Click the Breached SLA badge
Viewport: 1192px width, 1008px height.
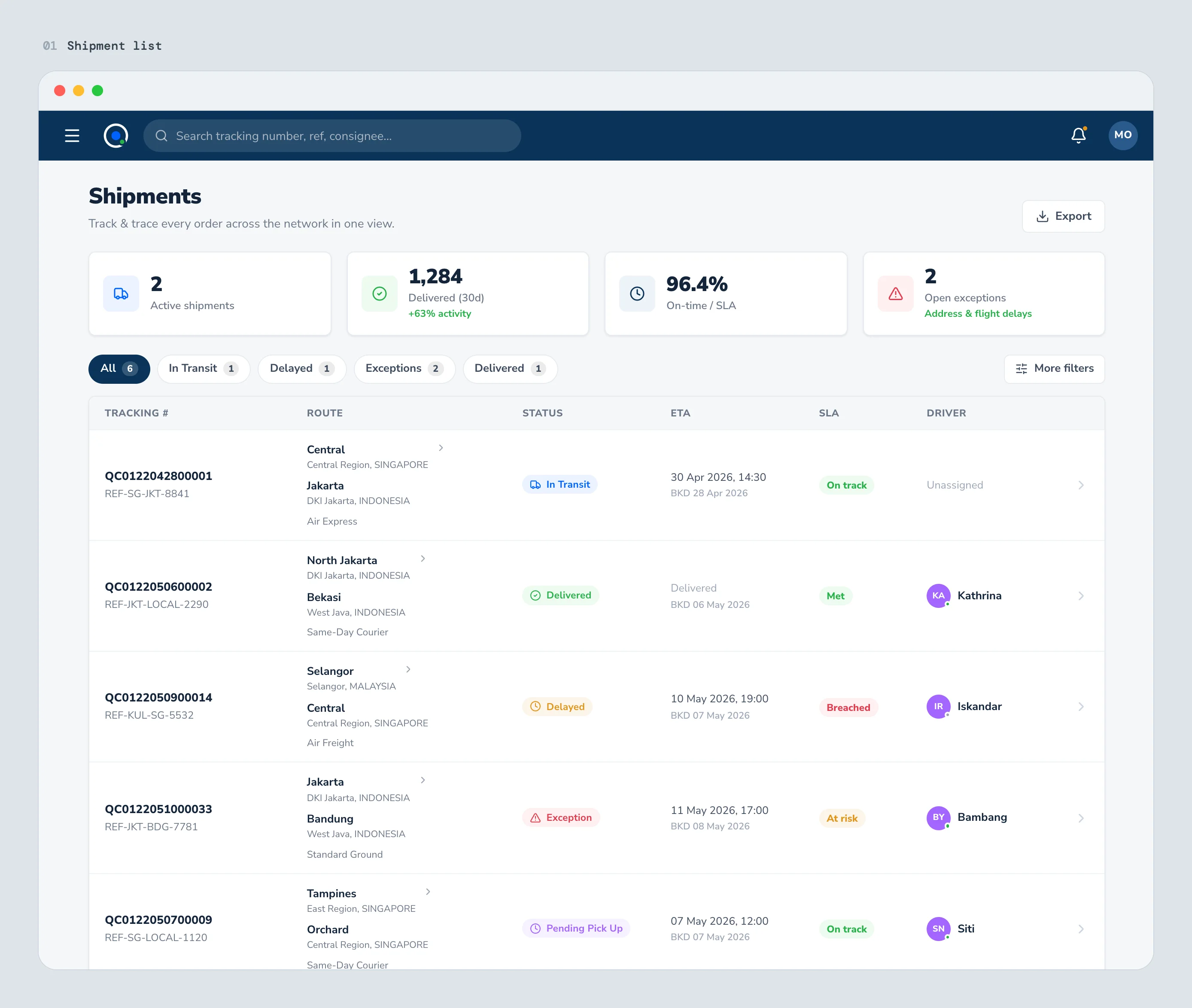pyautogui.click(x=848, y=707)
